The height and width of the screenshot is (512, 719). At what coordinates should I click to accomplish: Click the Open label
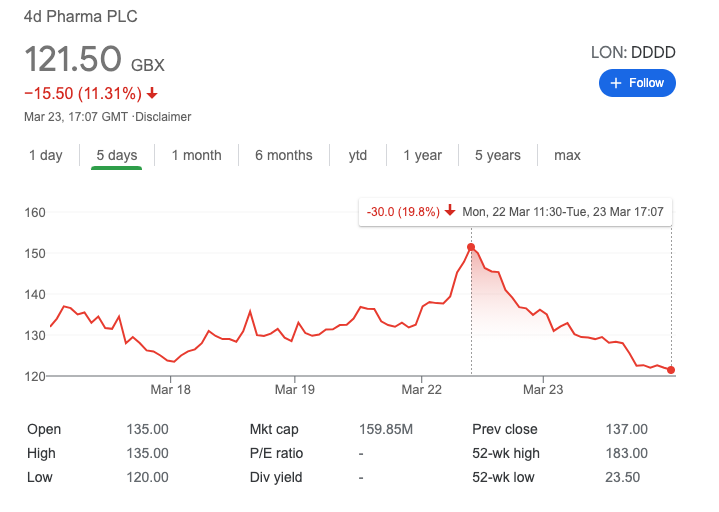pos(44,429)
